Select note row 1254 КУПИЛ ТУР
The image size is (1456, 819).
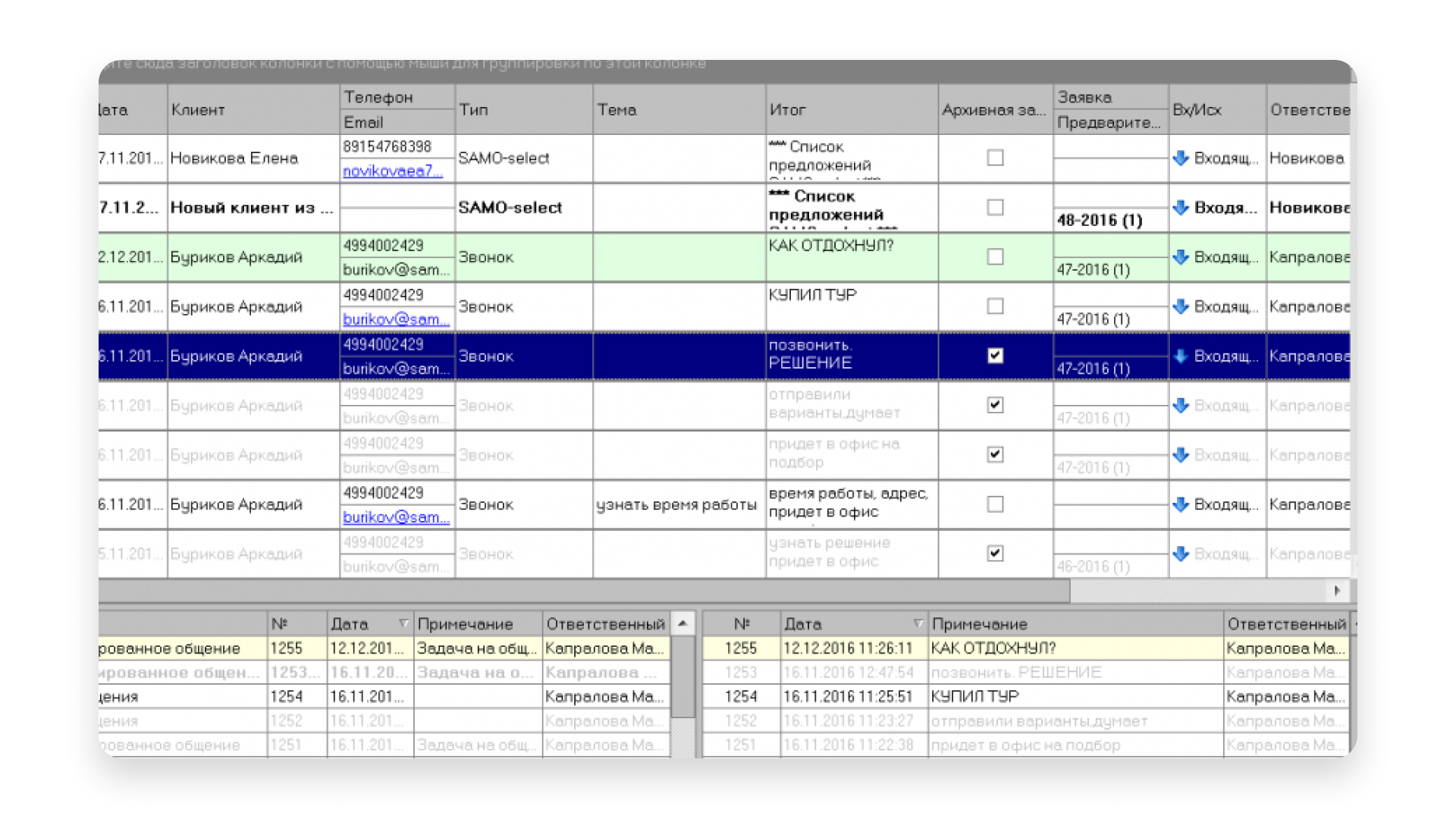[x=975, y=696]
